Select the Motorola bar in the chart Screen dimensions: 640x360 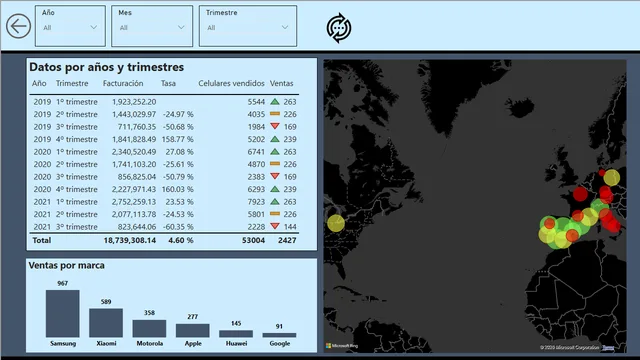(149, 329)
